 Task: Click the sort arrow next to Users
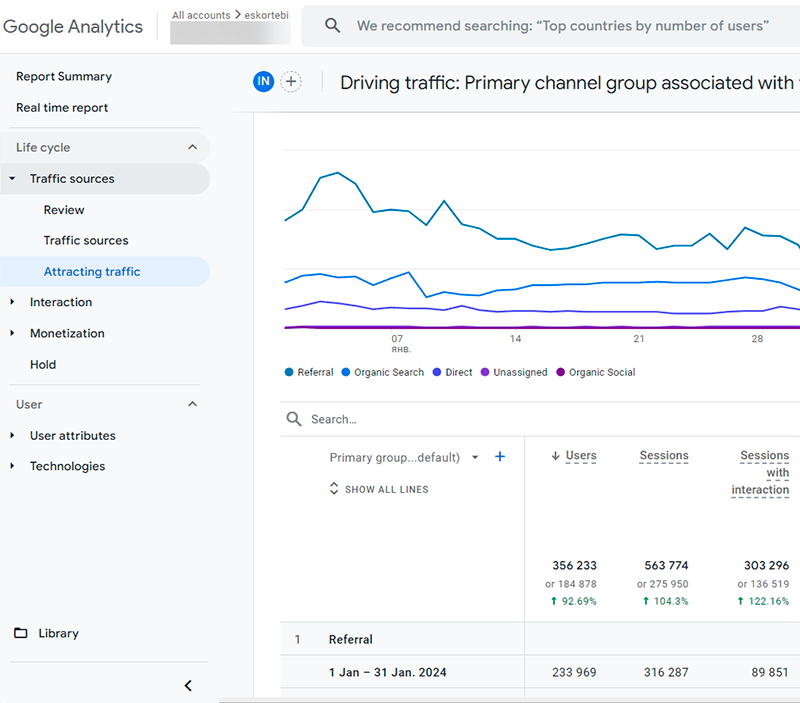point(556,456)
